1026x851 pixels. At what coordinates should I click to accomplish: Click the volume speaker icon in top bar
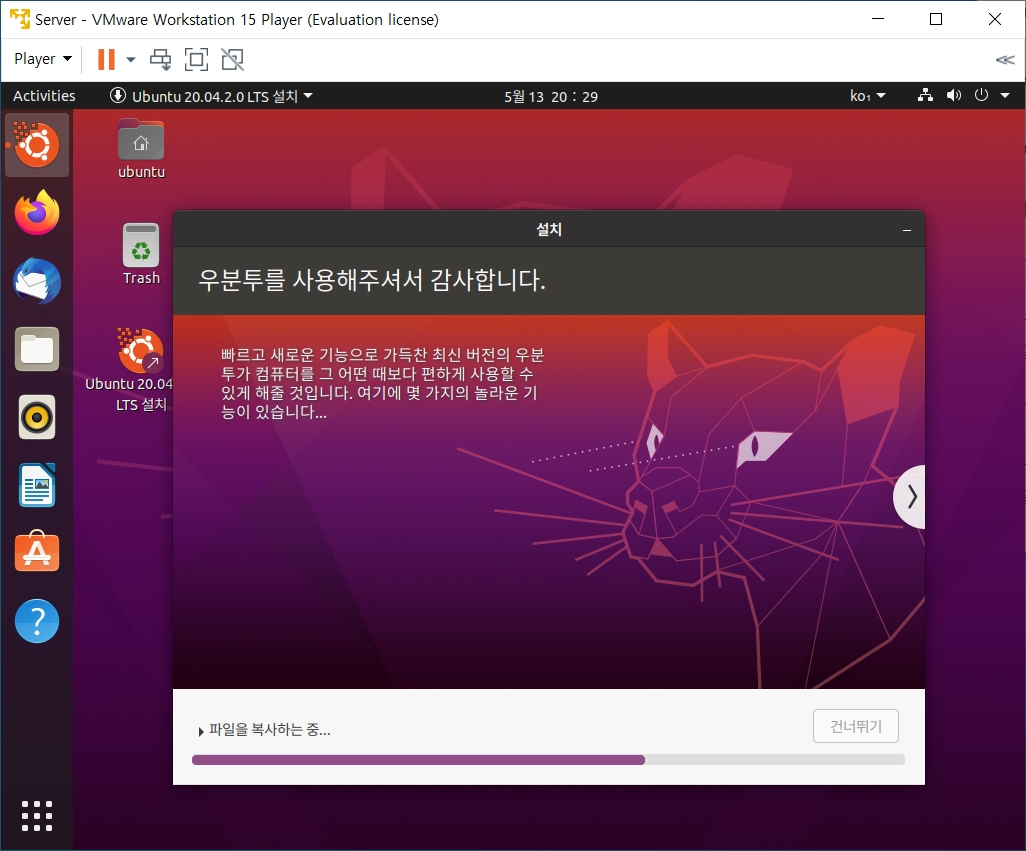[x=953, y=96]
